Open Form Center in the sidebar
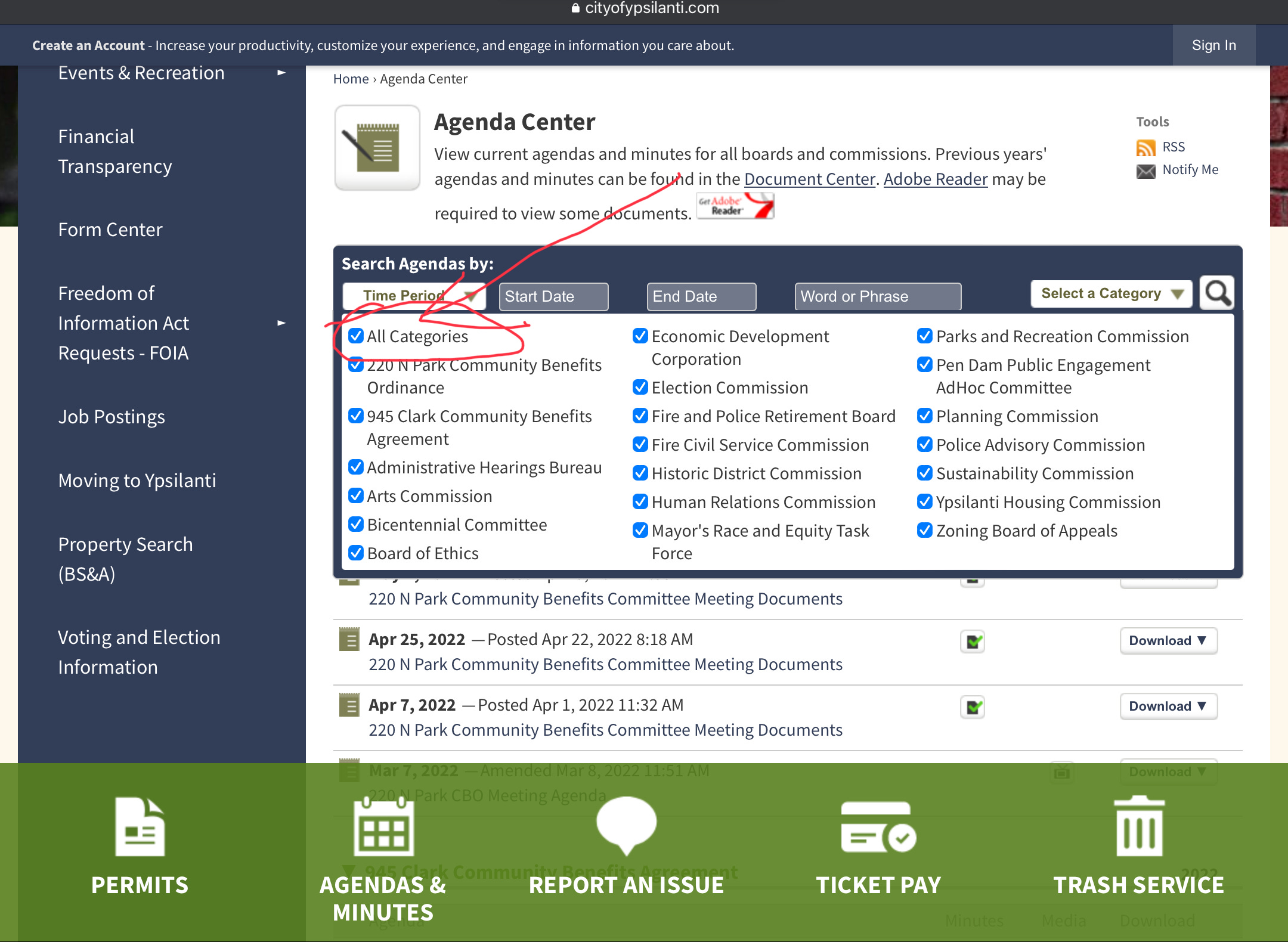 pyautogui.click(x=110, y=230)
